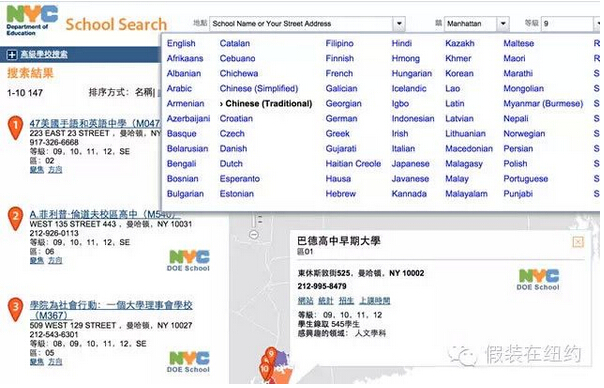Open the school name address dropdown arrow
604x388 pixels.
pos(399,24)
